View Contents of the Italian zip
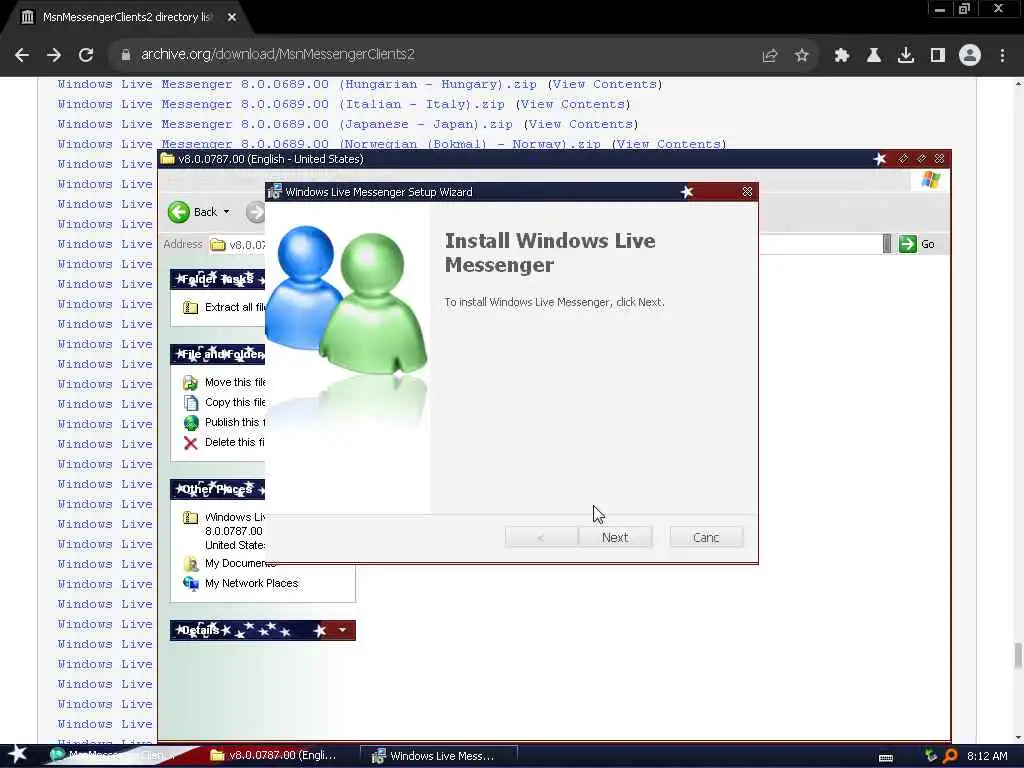1024x768 pixels. (x=573, y=104)
